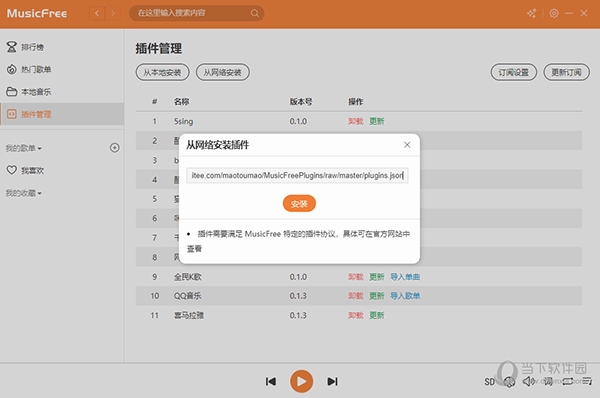Click the MusicFree logo
600x398 pixels.
[37, 13]
